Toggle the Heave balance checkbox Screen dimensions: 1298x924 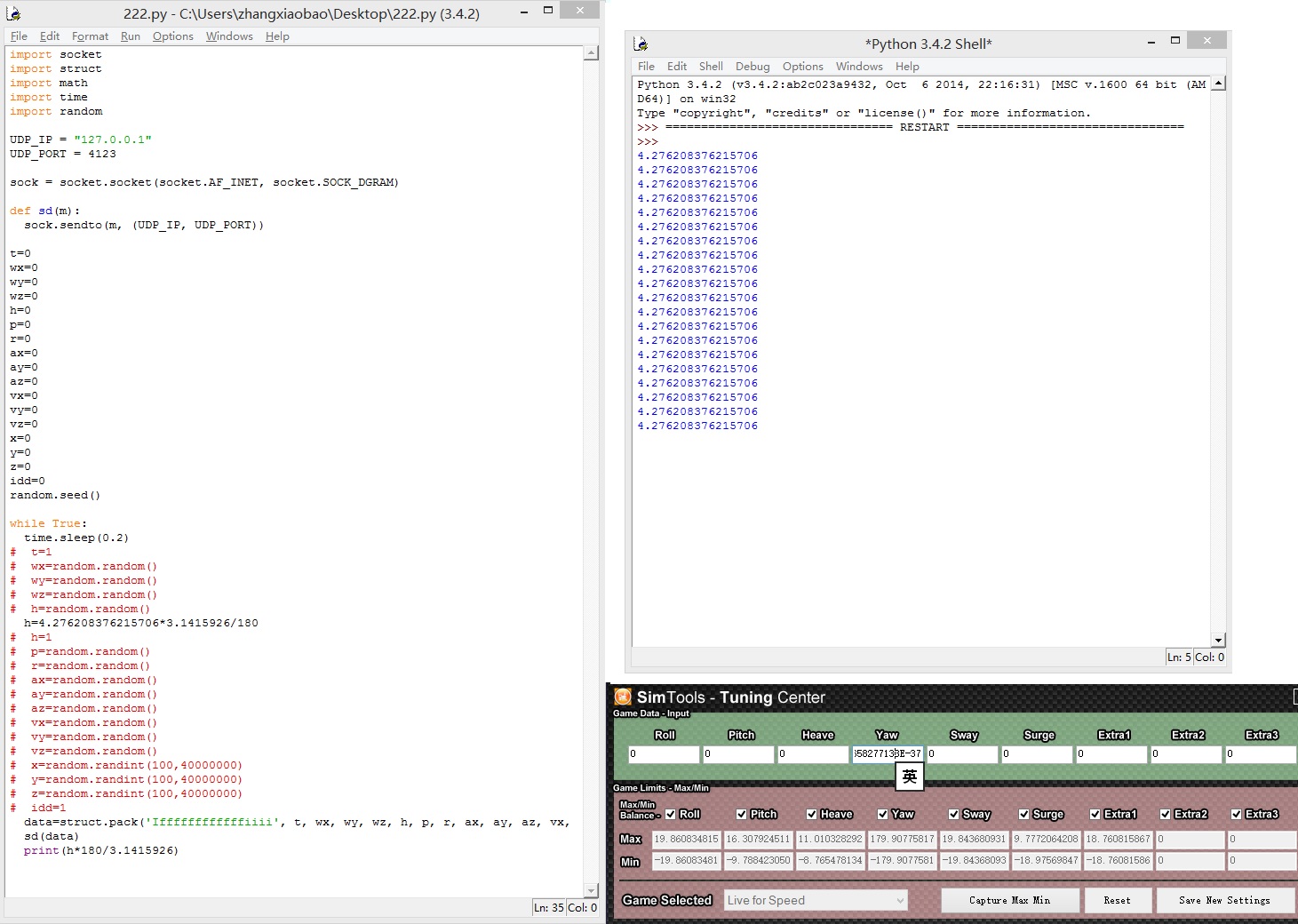coord(811,814)
